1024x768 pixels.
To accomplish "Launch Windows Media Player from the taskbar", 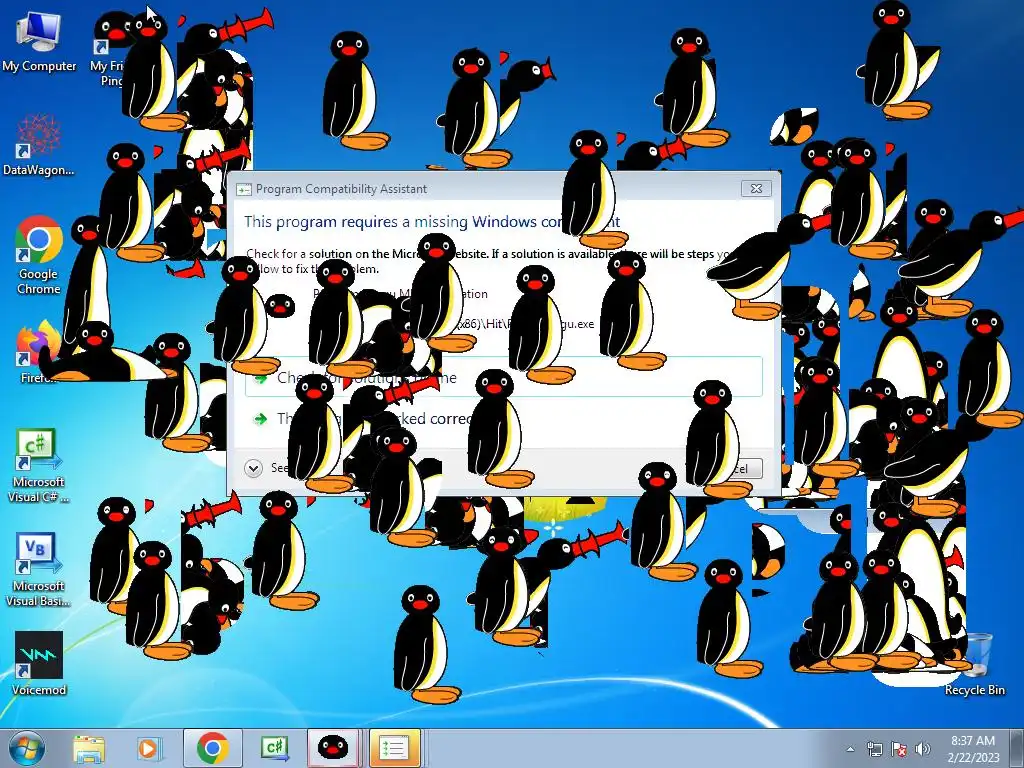I will tap(149, 748).
